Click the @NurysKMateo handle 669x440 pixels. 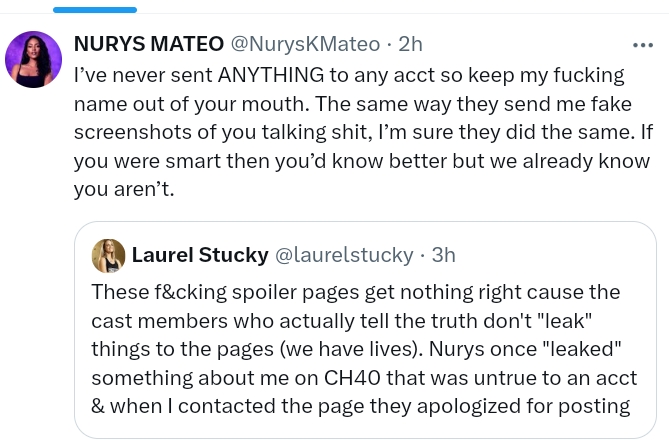coord(305,44)
